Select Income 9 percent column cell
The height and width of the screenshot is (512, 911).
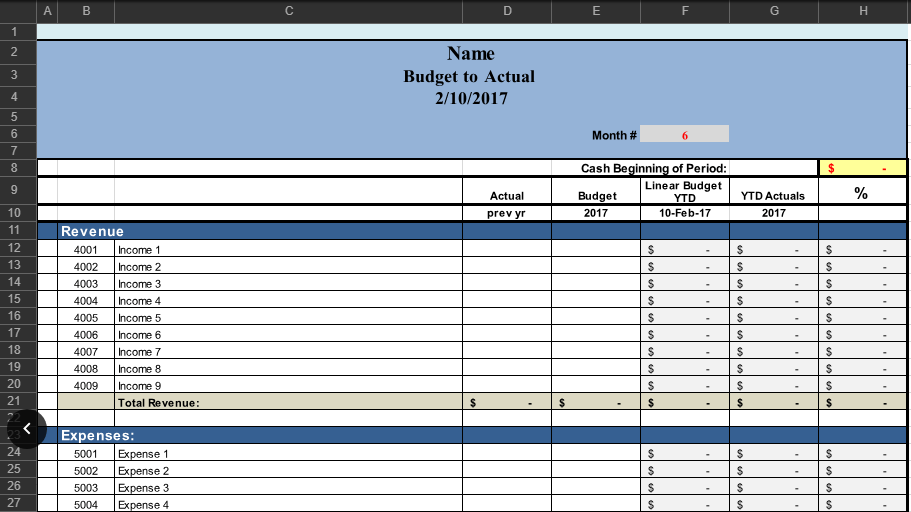pos(863,386)
